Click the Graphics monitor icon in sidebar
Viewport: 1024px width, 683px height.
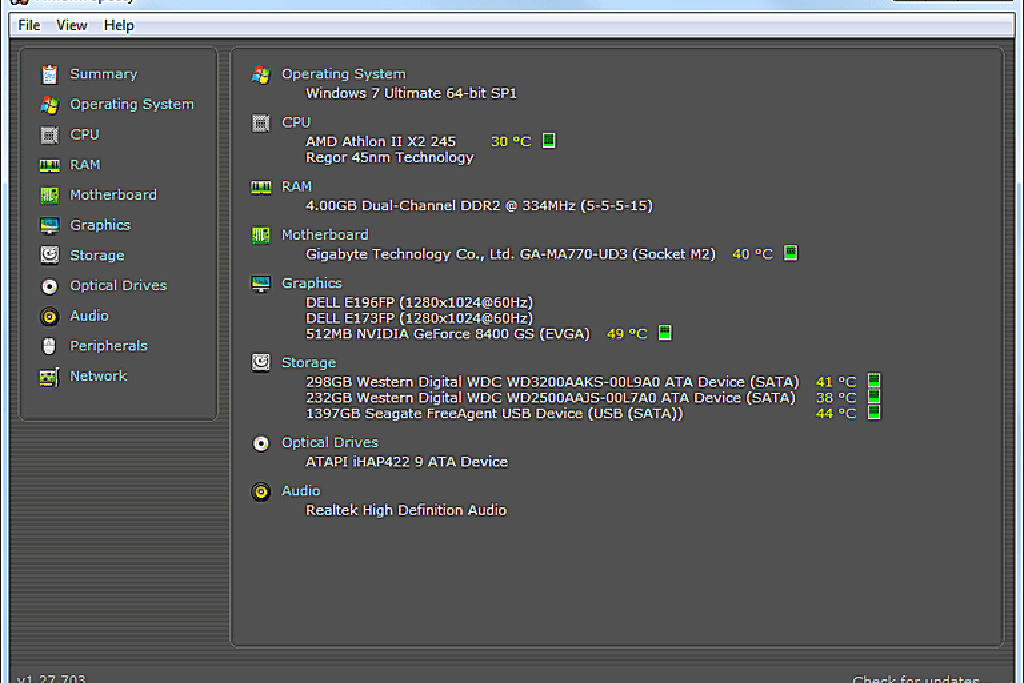[x=49, y=225]
